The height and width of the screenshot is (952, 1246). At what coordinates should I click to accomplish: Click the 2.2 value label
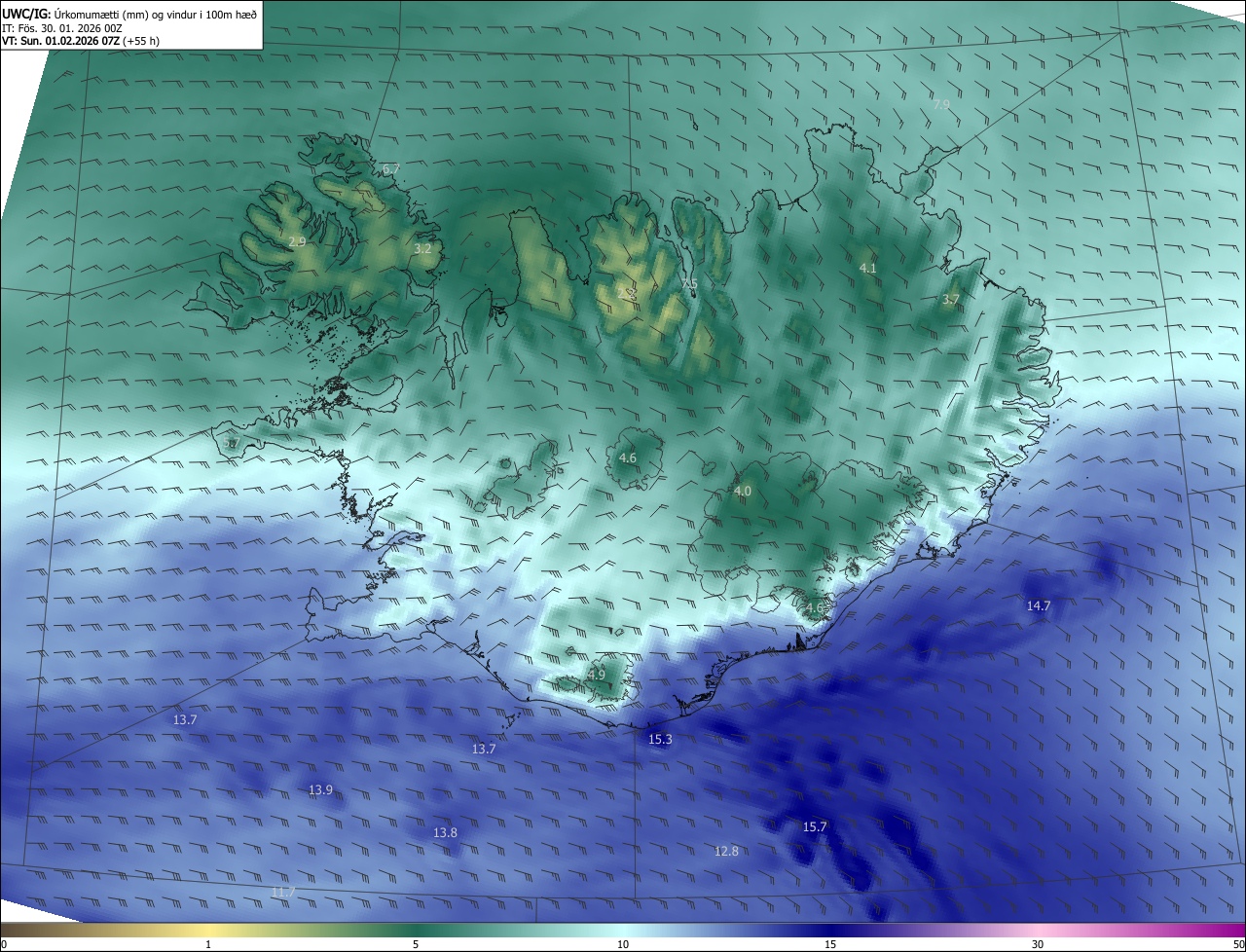point(627,292)
